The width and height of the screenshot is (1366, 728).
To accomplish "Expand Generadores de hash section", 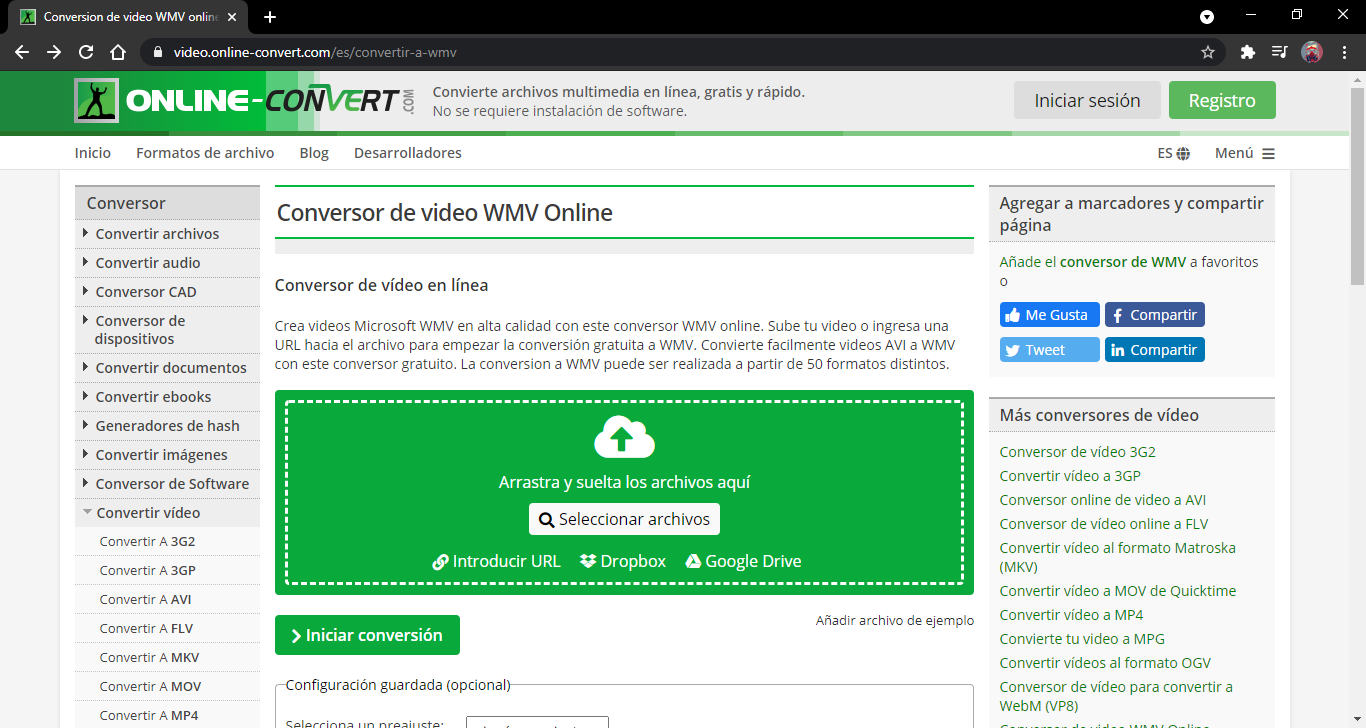I will [x=167, y=426].
